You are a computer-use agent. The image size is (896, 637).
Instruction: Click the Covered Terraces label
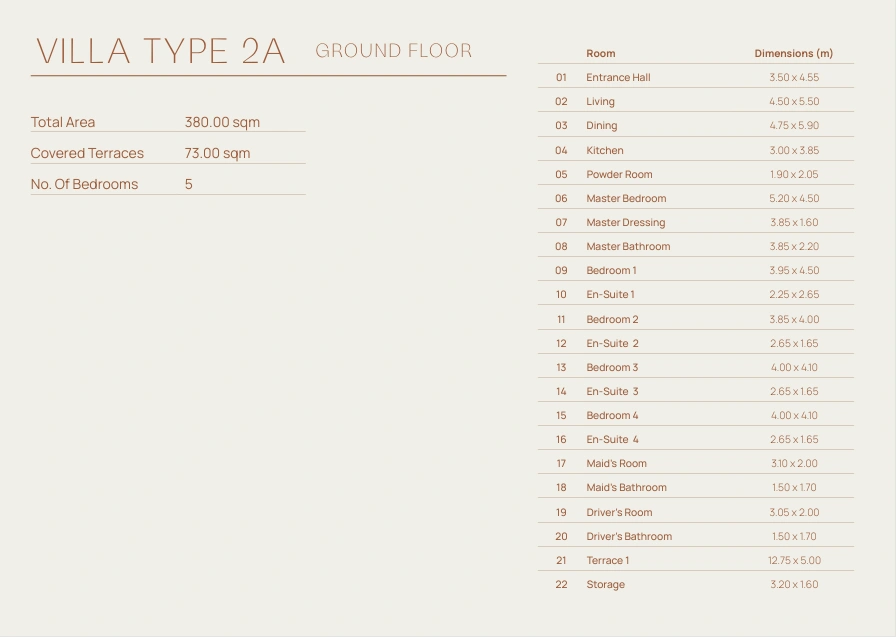click(x=87, y=153)
